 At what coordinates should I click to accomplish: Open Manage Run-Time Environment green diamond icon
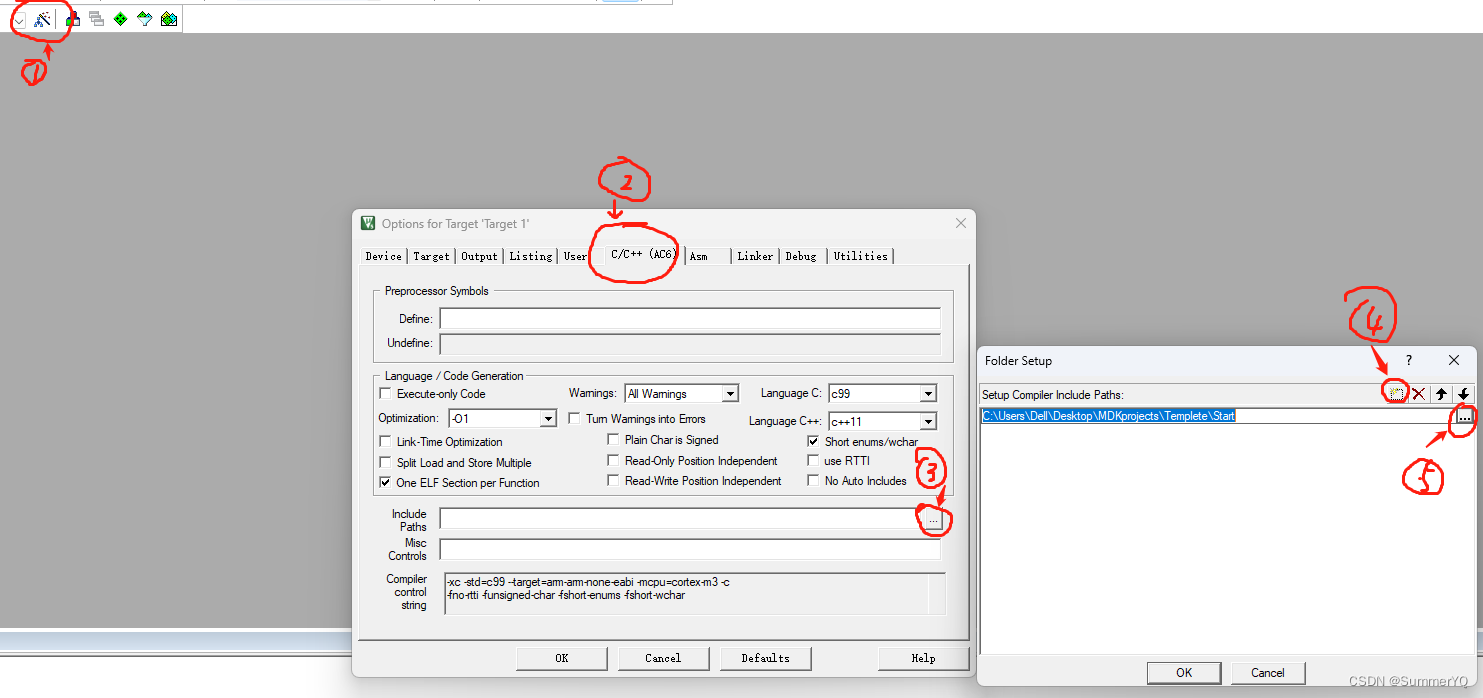pos(121,19)
